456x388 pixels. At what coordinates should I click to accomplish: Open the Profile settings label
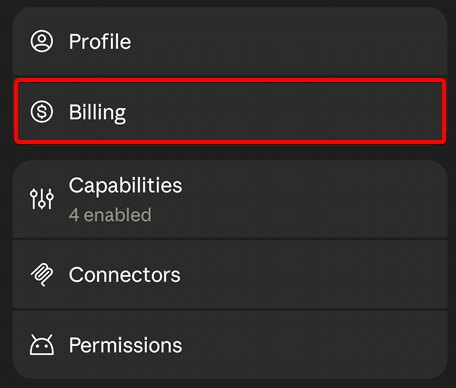(100, 42)
